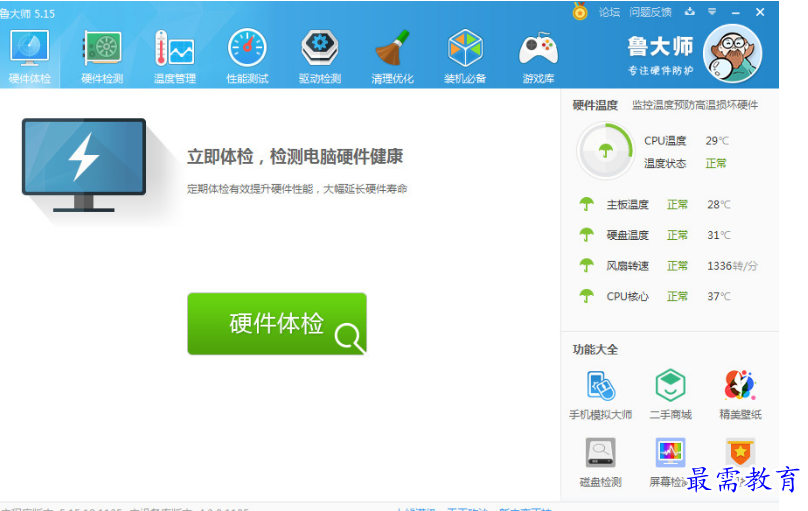Click the 监控温度预防高温损坏硬件 description
This screenshot has width=808, height=511.
tap(695, 106)
